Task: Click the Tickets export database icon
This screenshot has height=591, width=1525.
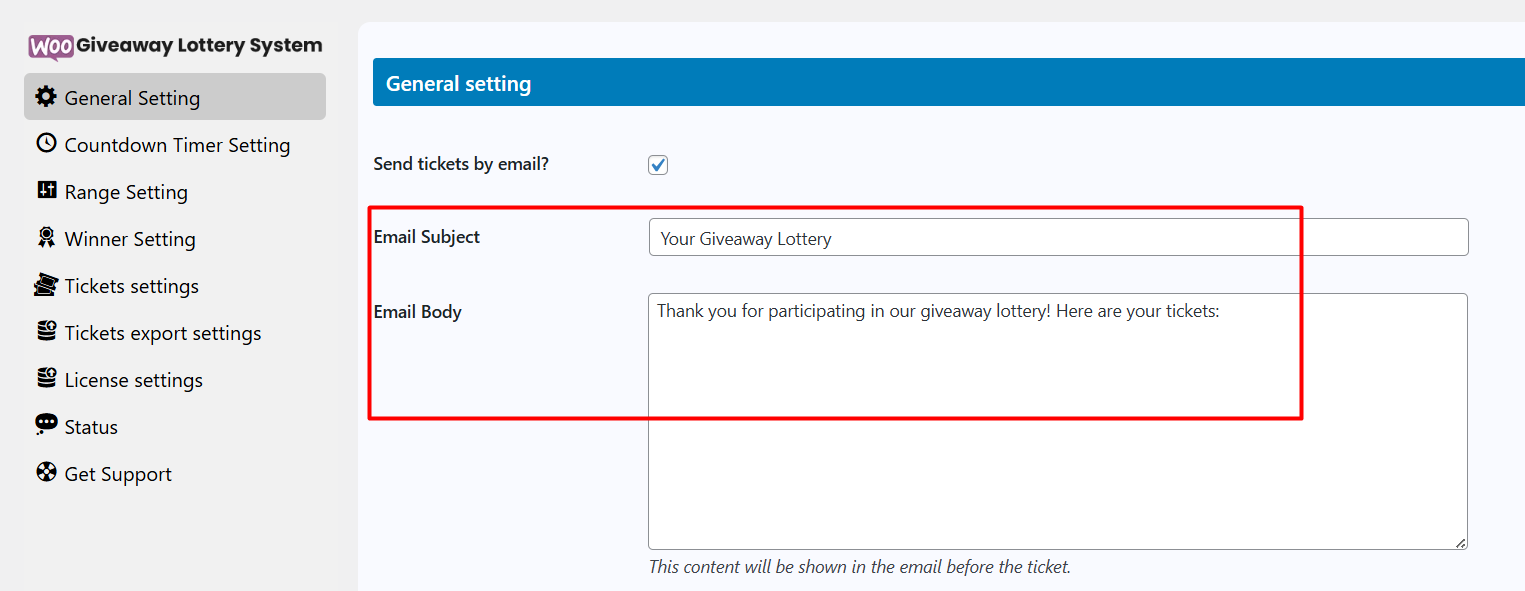Action: pos(46,331)
